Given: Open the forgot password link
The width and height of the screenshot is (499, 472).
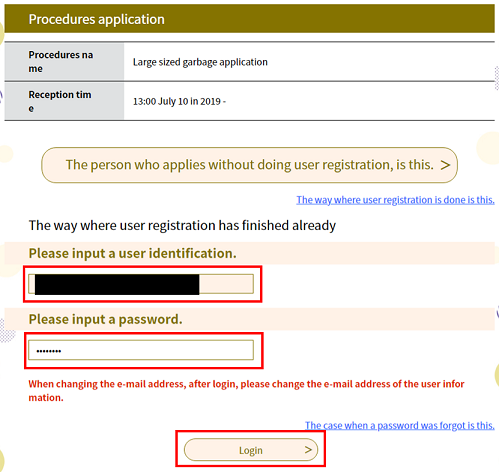Looking at the screenshot, I should [400, 425].
